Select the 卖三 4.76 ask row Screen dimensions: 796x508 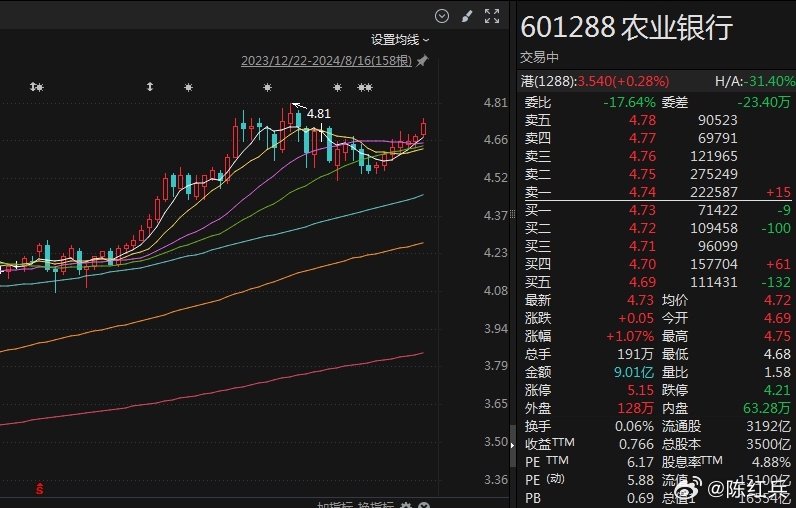[656, 156]
